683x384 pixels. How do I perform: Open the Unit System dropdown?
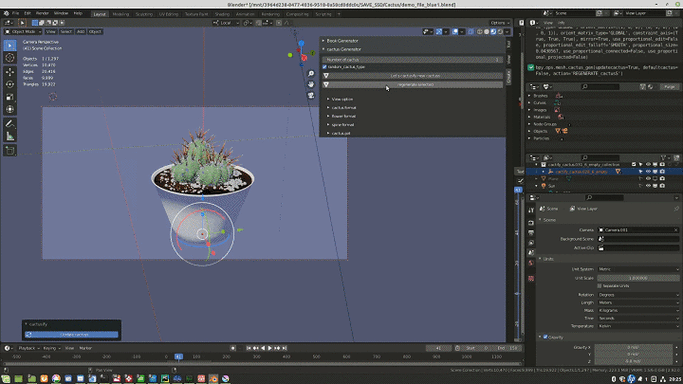638,269
